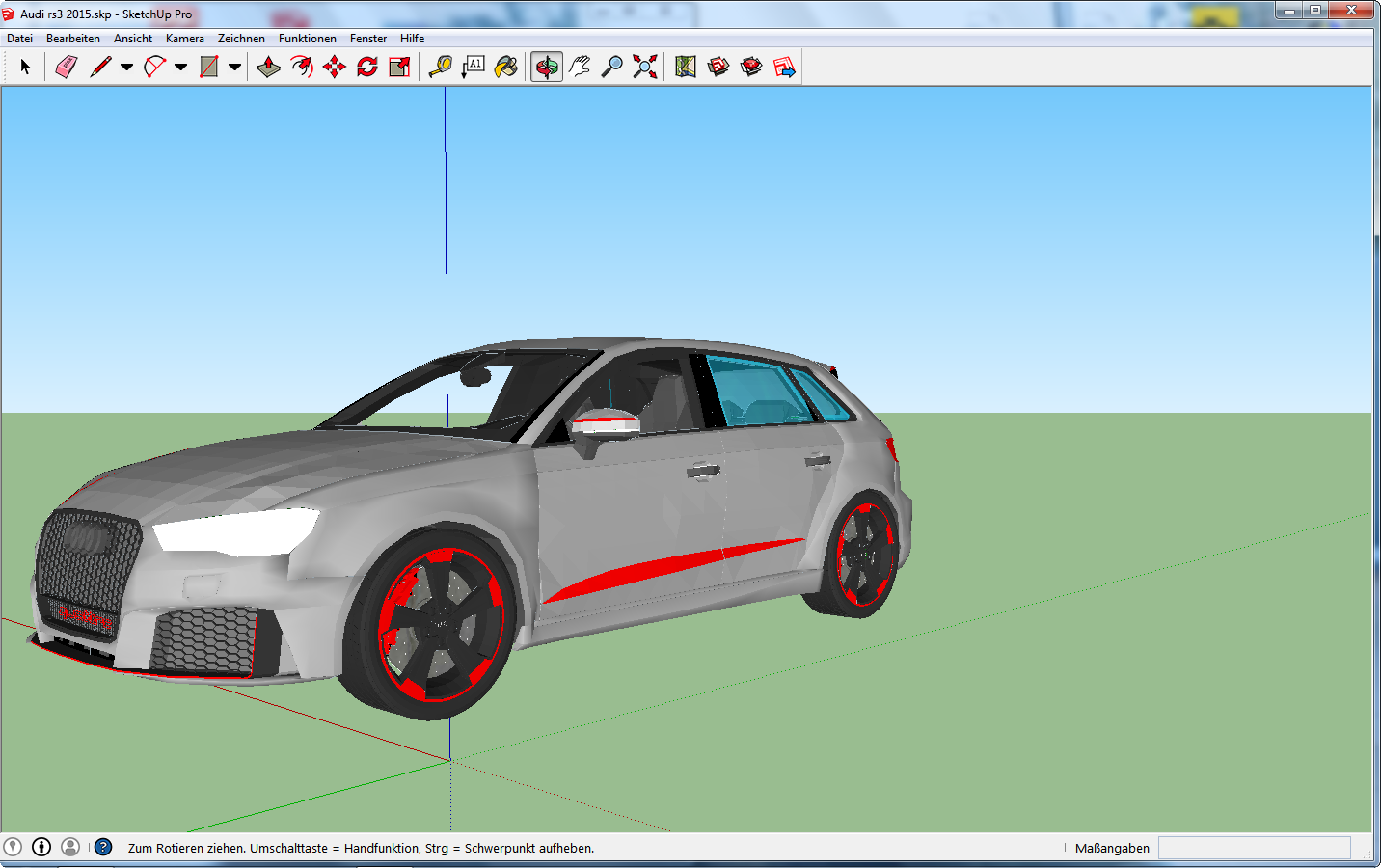
Task: Open the Kamera menu
Action: pos(184,39)
